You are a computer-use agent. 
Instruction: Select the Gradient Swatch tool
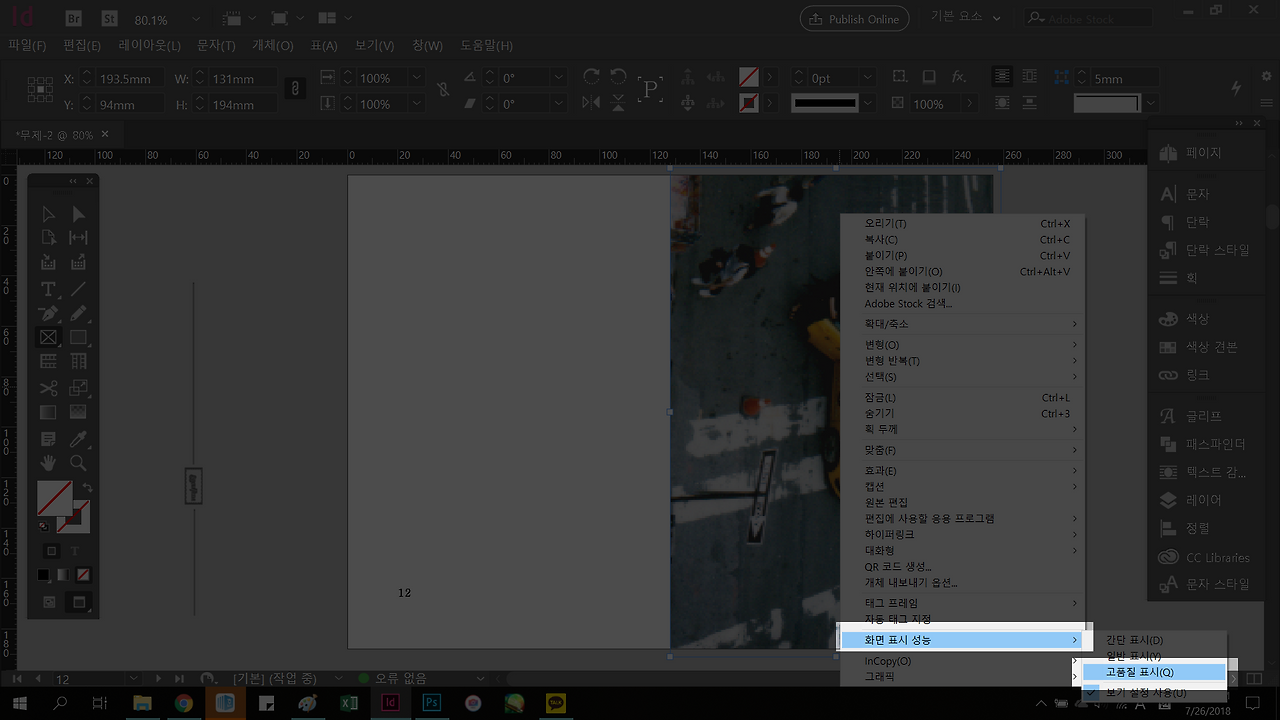click(48, 412)
